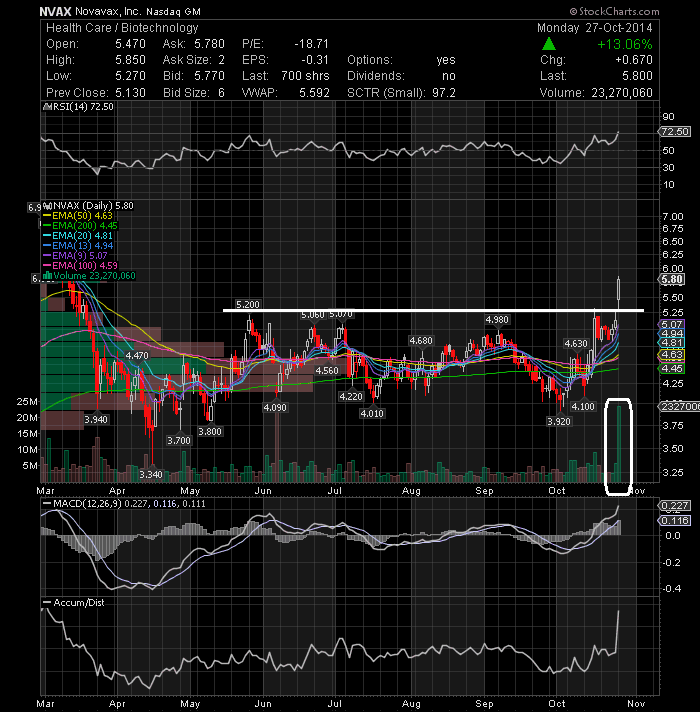Viewport: 700px width, 712px height.
Task: Click the EPS -0.31 value
Action: pos(315,60)
